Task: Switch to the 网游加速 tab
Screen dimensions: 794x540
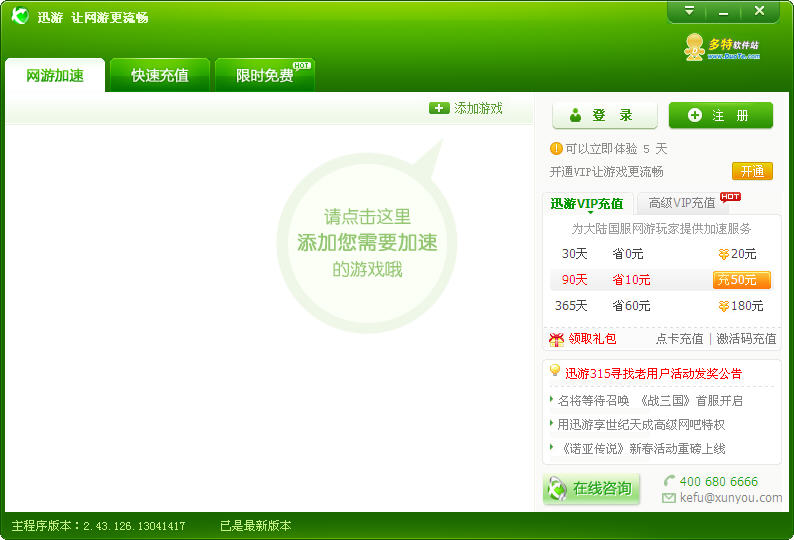Action: tap(55, 75)
